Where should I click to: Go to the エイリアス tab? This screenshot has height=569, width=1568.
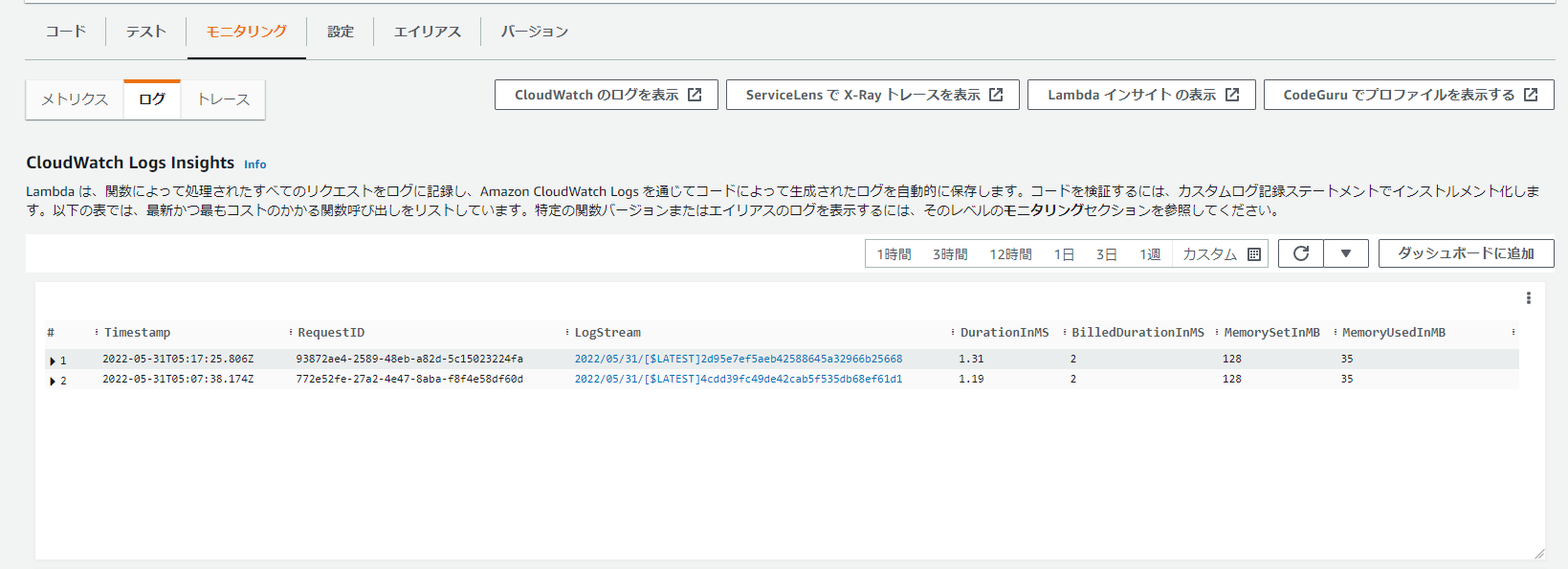[x=428, y=32]
